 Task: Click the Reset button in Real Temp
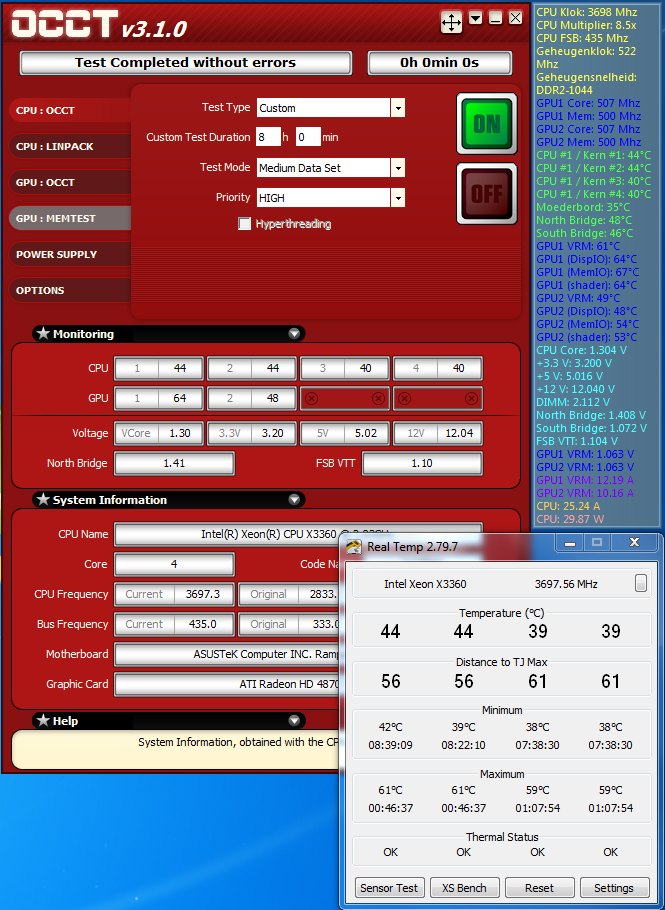point(539,888)
